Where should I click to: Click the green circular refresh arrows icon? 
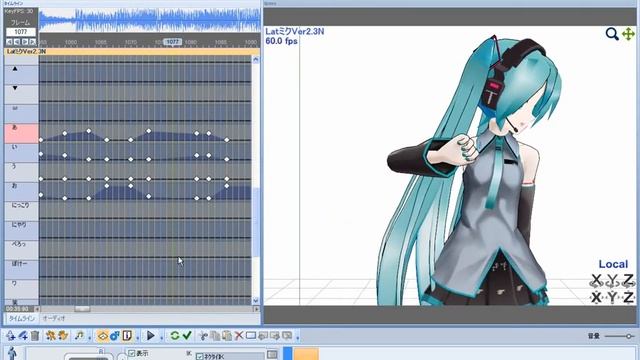[x=175, y=336]
